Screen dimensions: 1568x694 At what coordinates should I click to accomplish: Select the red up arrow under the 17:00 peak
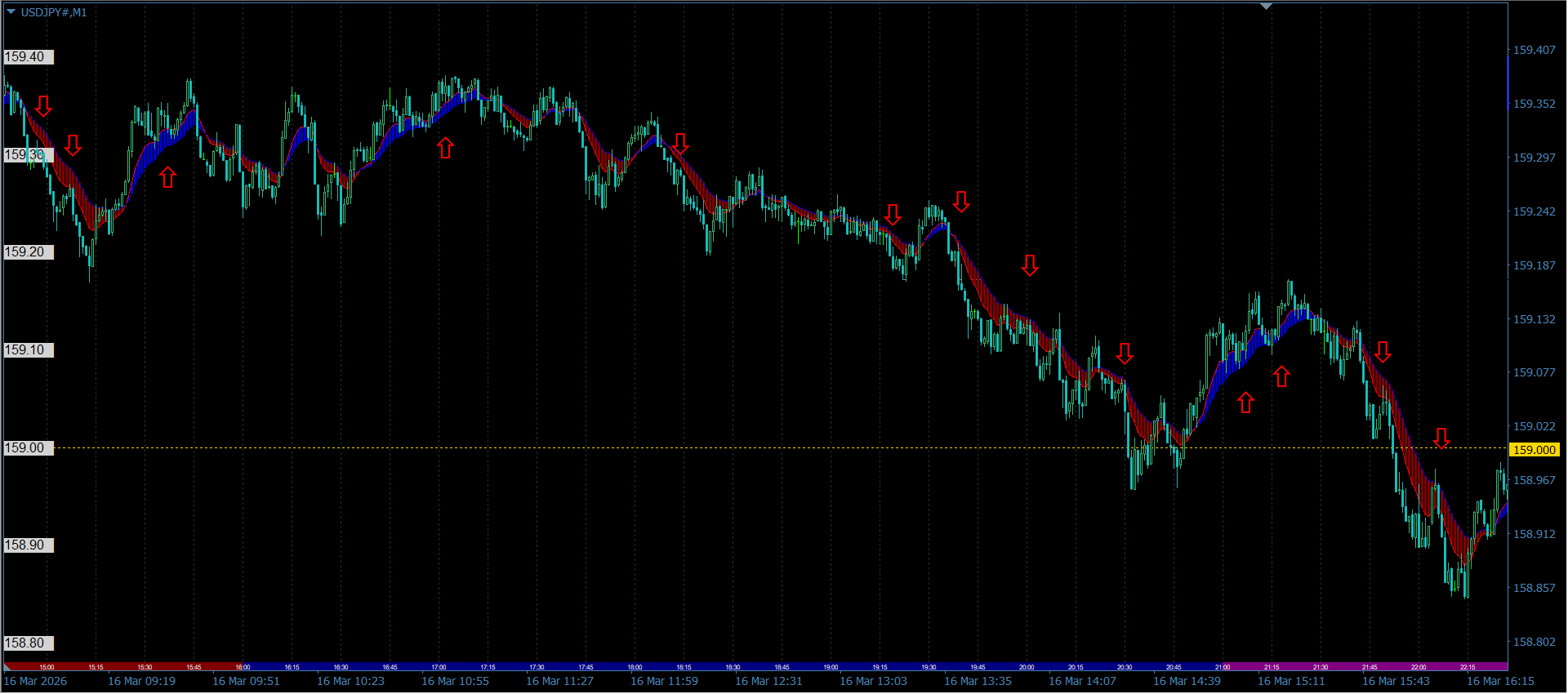tap(445, 148)
